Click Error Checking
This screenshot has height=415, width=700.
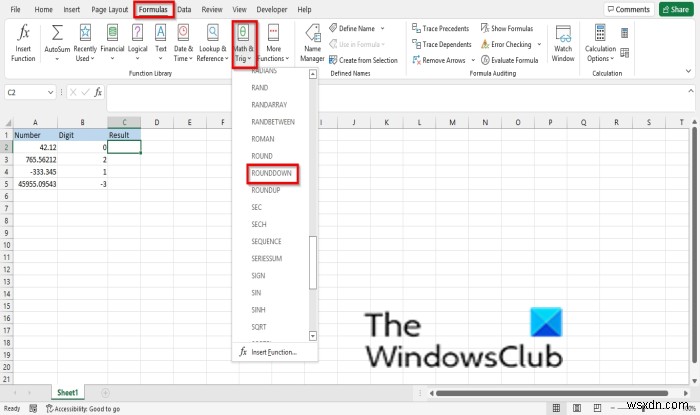(x=506, y=44)
